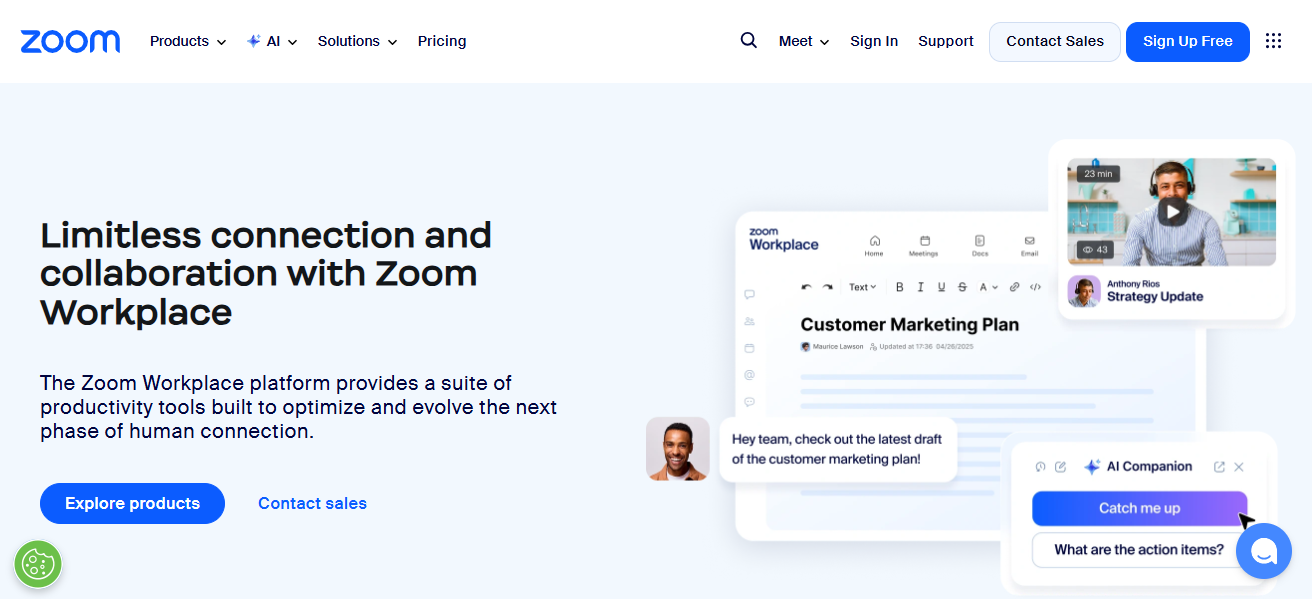Click AI Companion new note edit icon
The height and width of the screenshot is (599, 1312).
click(x=1061, y=467)
